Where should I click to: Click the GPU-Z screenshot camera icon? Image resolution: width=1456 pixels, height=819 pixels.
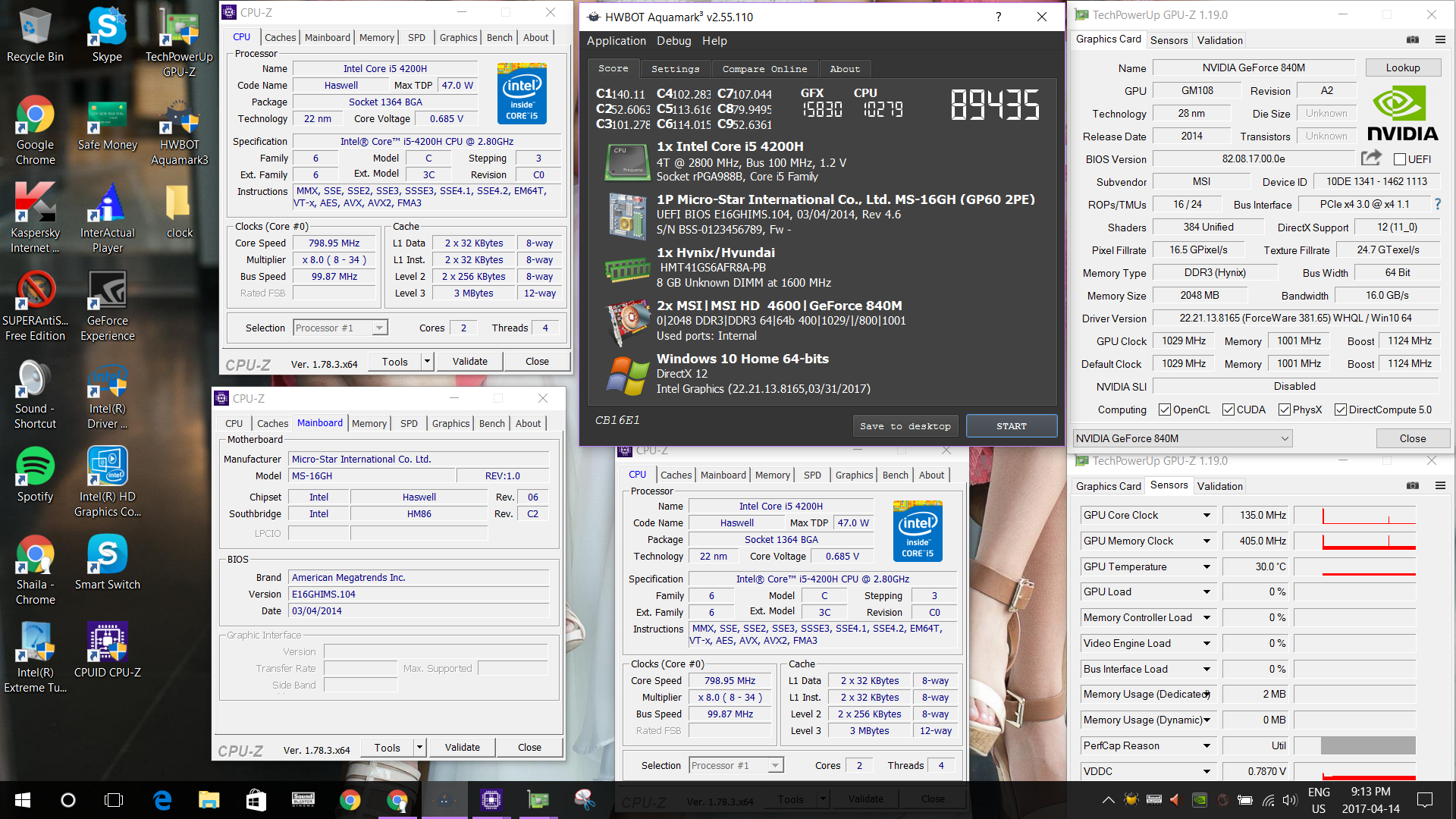click(x=1412, y=39)
